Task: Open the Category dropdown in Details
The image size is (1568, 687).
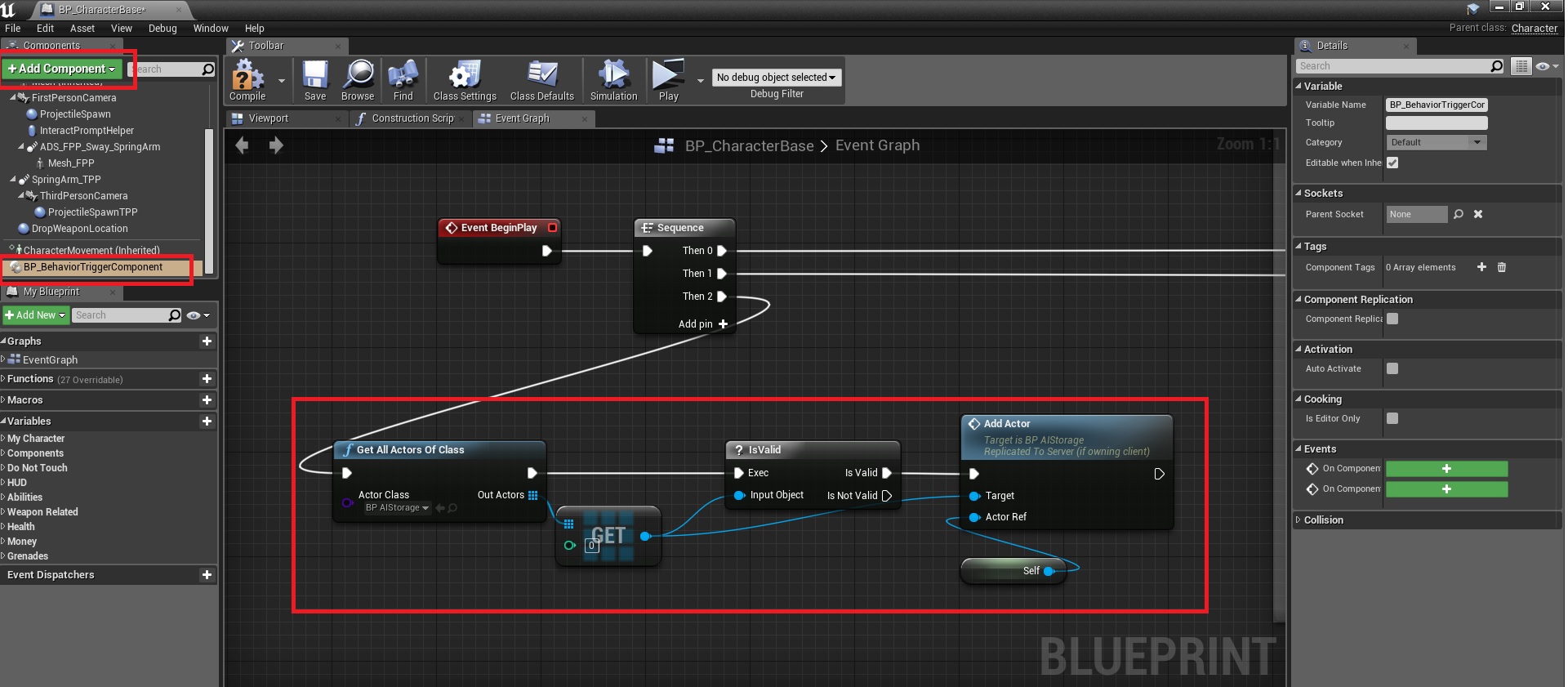Action: pyautogui.click(x=1436, y=142)
